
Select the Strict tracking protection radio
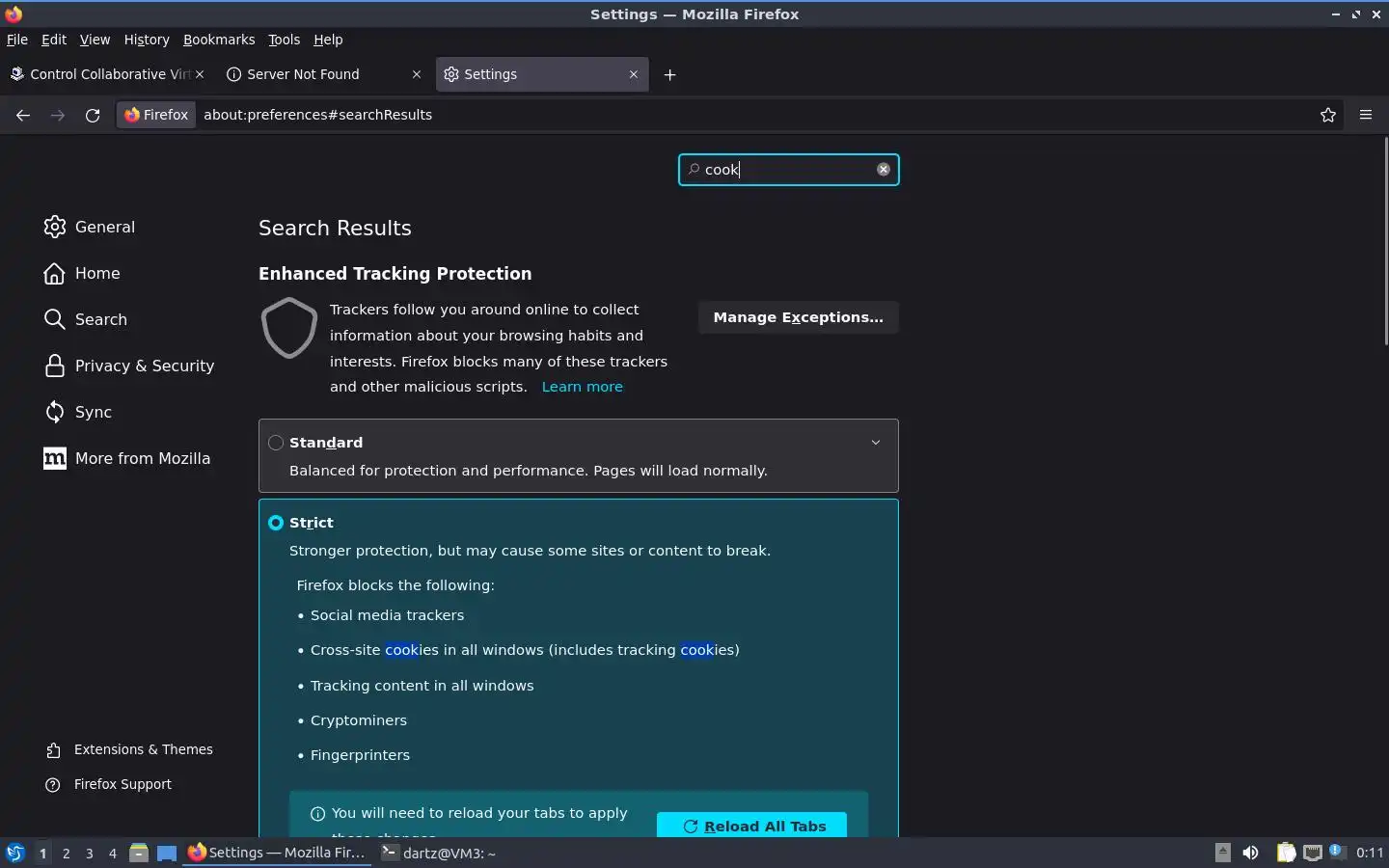(x=276, y=523)
